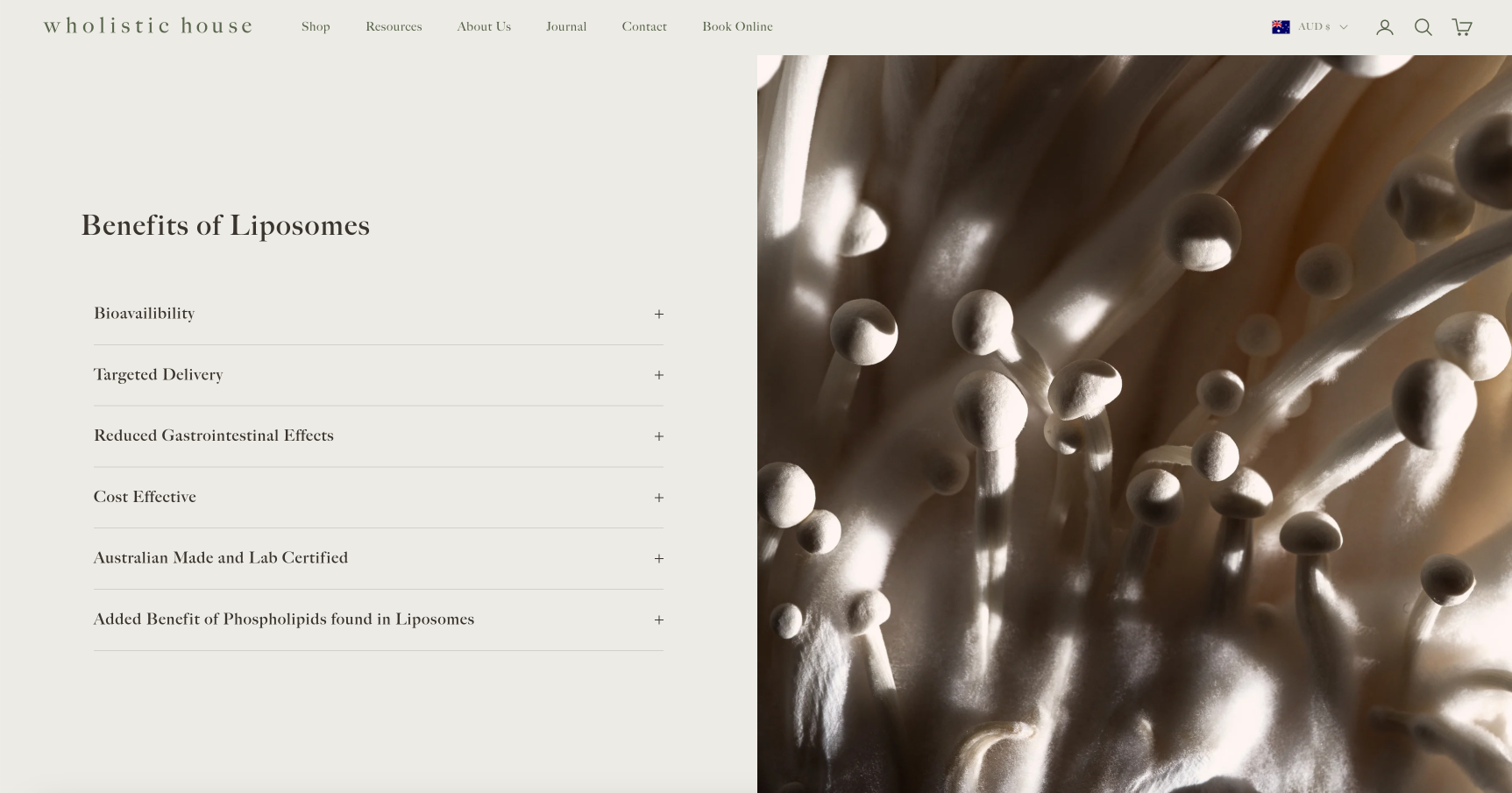Open the shopping cart icon

[1461, 27]
